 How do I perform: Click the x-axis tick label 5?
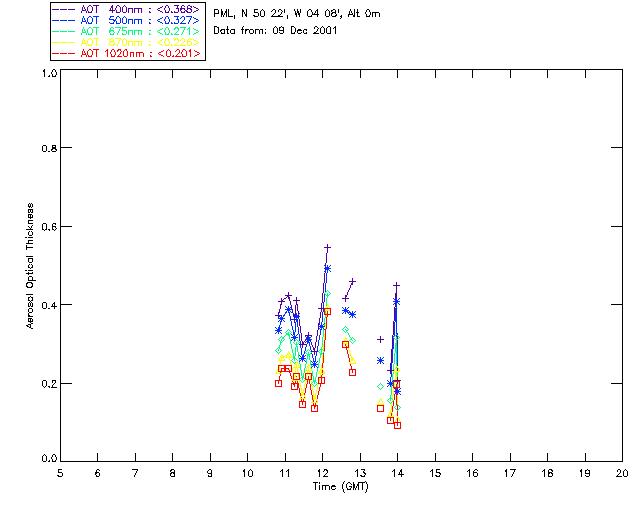[x=60, y=473]
